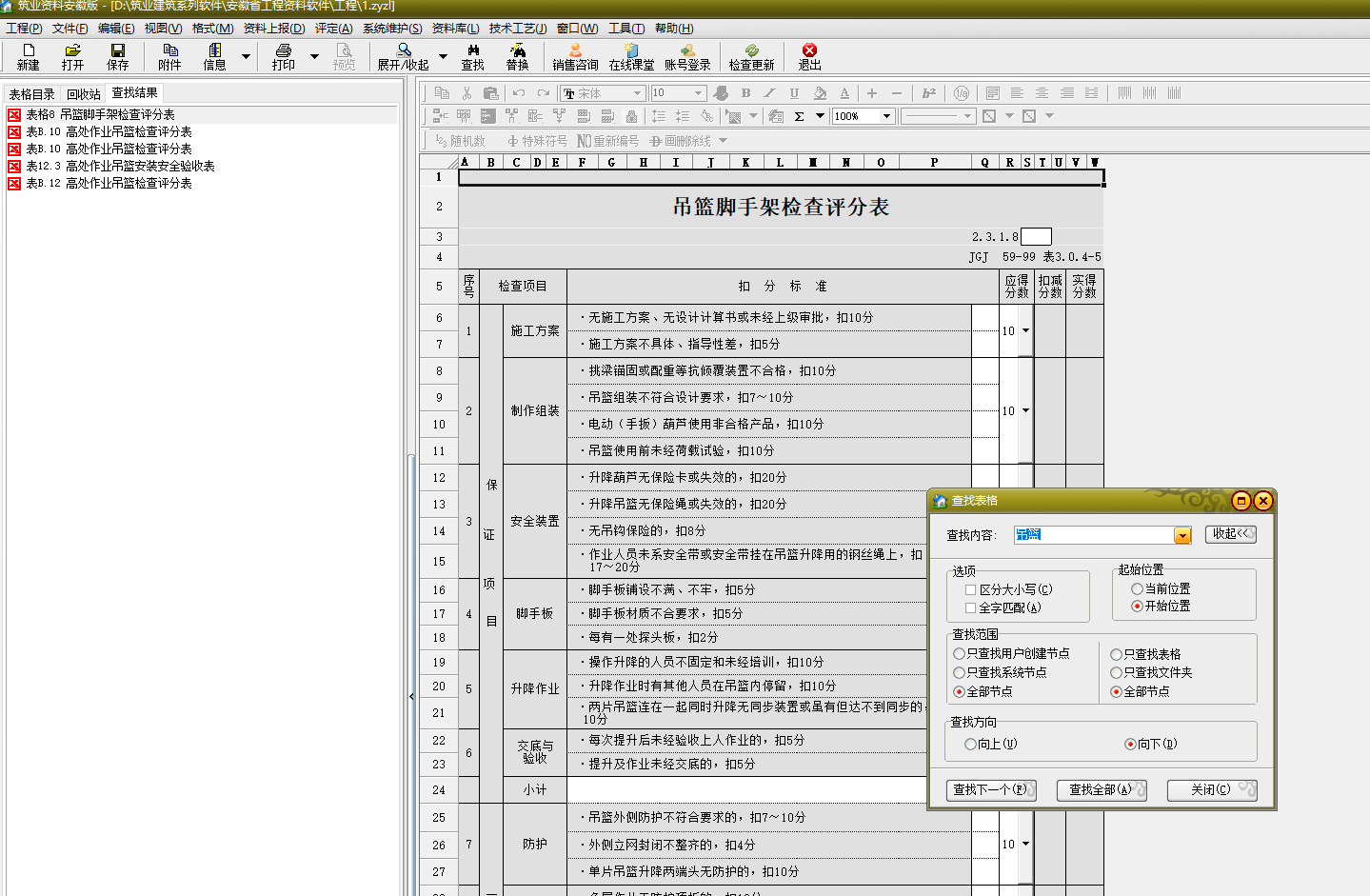Select 当前位置 radio button
The width and height of the screenshot is (1370, 896).
pyautogui.click(x=1137, y=589)
